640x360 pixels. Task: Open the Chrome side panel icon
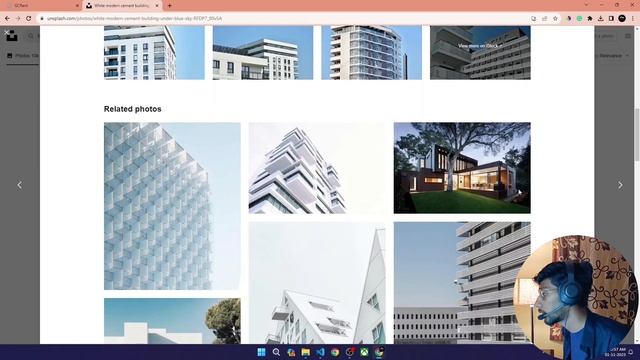611,18
